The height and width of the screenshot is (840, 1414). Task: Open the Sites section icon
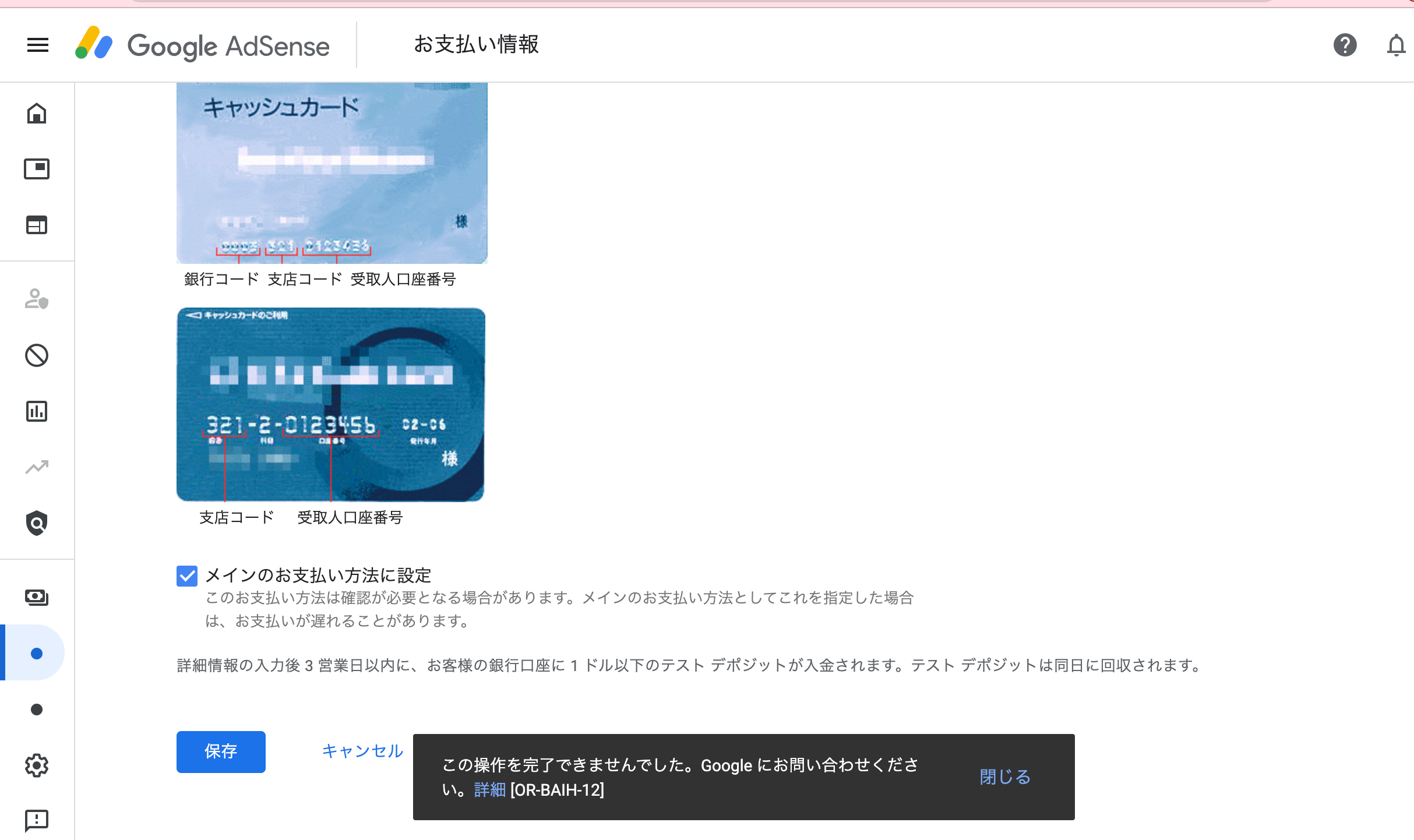pyautogui.click(x=37, y=225)
